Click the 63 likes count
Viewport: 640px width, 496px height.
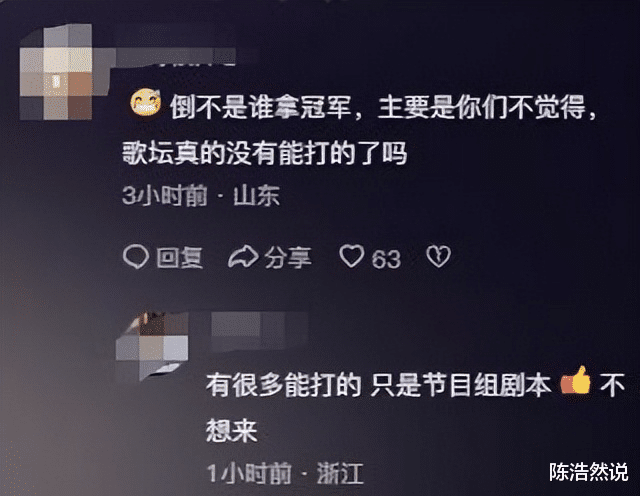pos(386,259)
